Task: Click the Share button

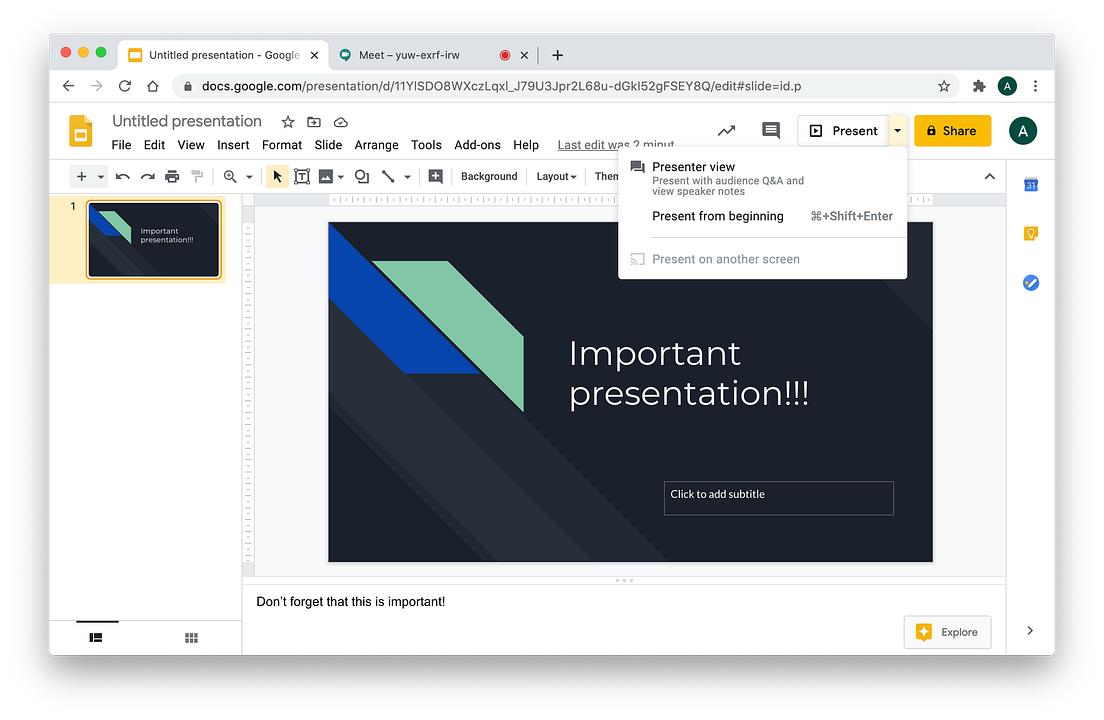Action: [x=952, y=130]
